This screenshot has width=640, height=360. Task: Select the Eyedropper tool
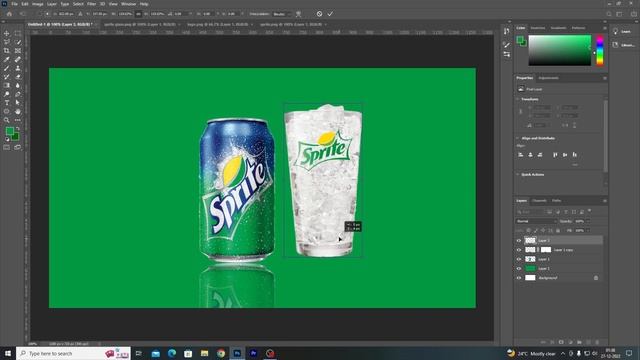pyautogui.click(x=7, y=60)
